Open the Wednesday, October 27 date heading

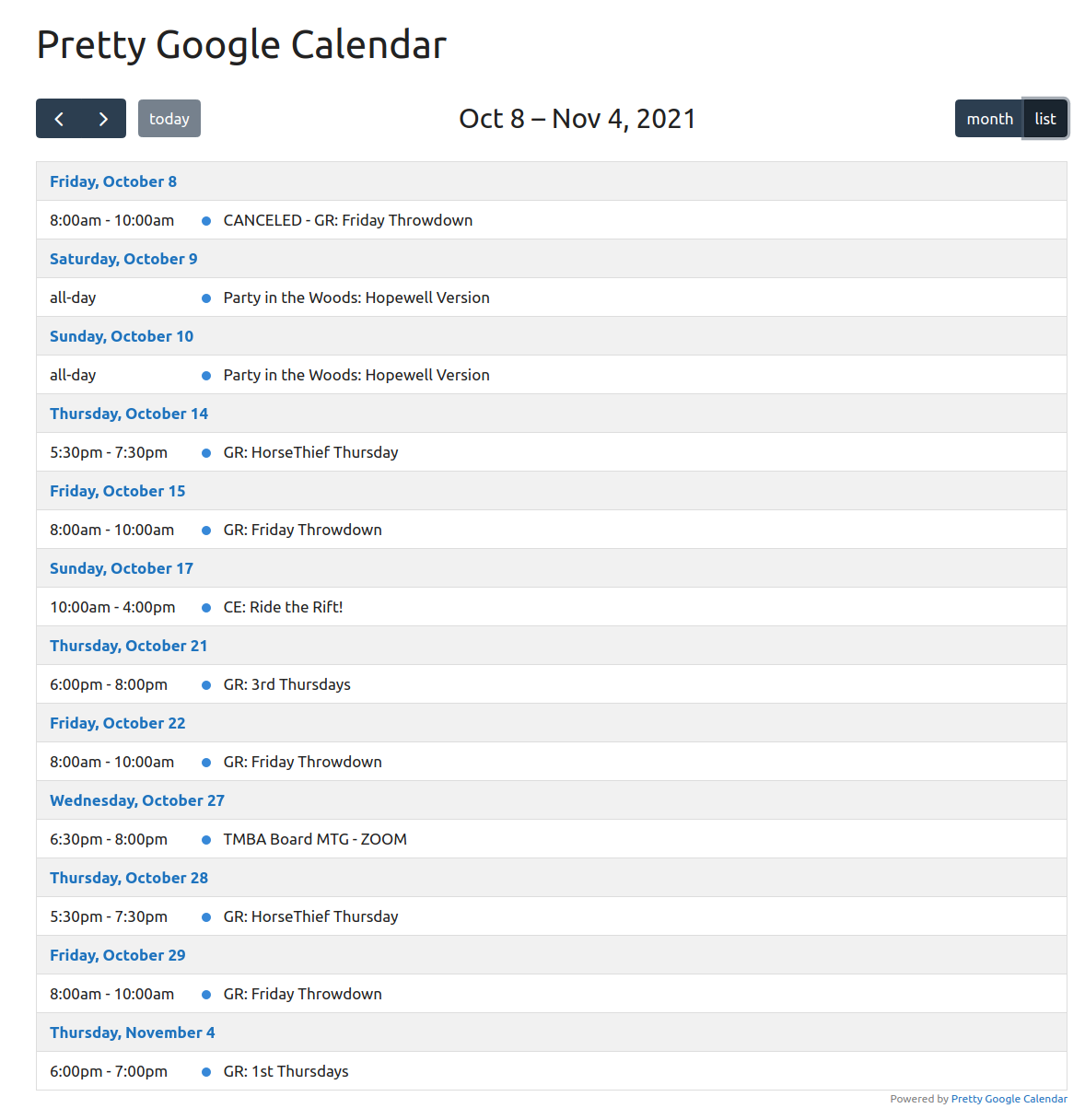(137, 800)
